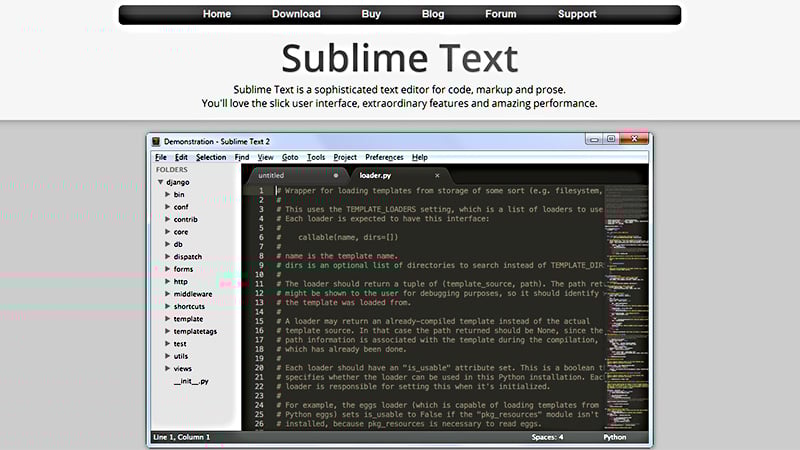The width and height of the screenshot is (800, 450).
Task: Click the Support navigation link
Action: (x=577, y=14)
